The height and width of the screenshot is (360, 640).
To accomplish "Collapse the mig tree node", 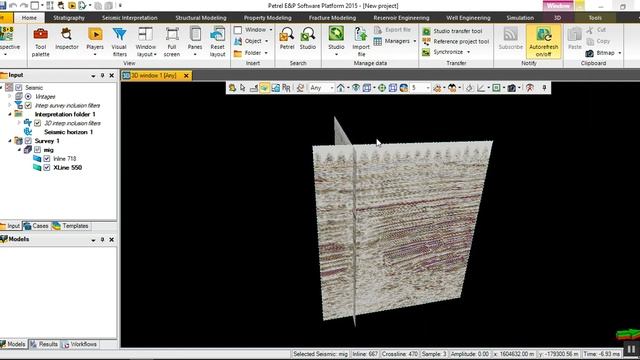I will pyautogui.click(x=19, y=150).
